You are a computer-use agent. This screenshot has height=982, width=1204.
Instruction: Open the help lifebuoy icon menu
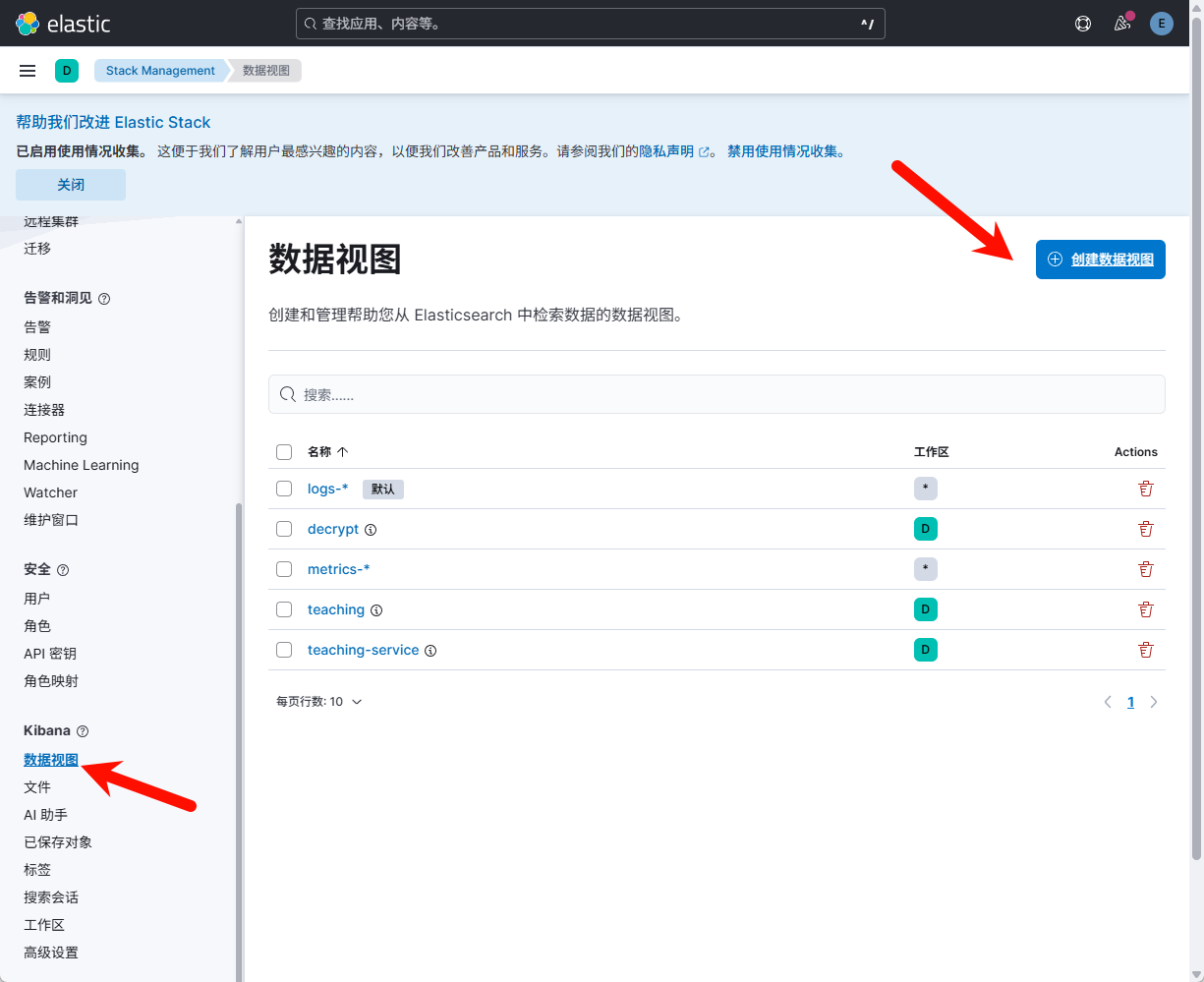click(x=1083, y=24)
